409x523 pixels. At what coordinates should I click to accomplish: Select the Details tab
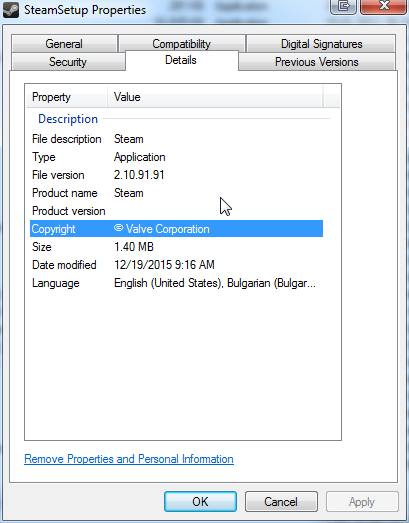[x=181, y=60]
